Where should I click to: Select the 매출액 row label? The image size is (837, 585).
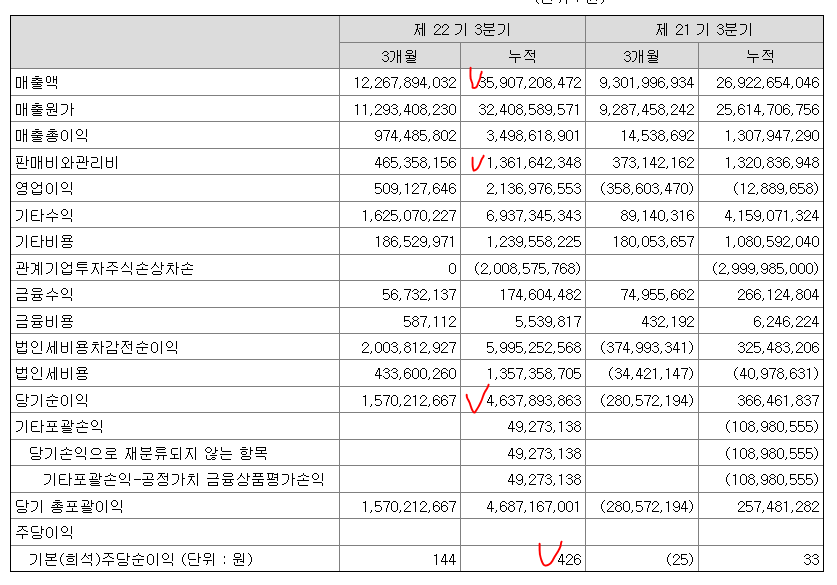click(x=37, y=83)
